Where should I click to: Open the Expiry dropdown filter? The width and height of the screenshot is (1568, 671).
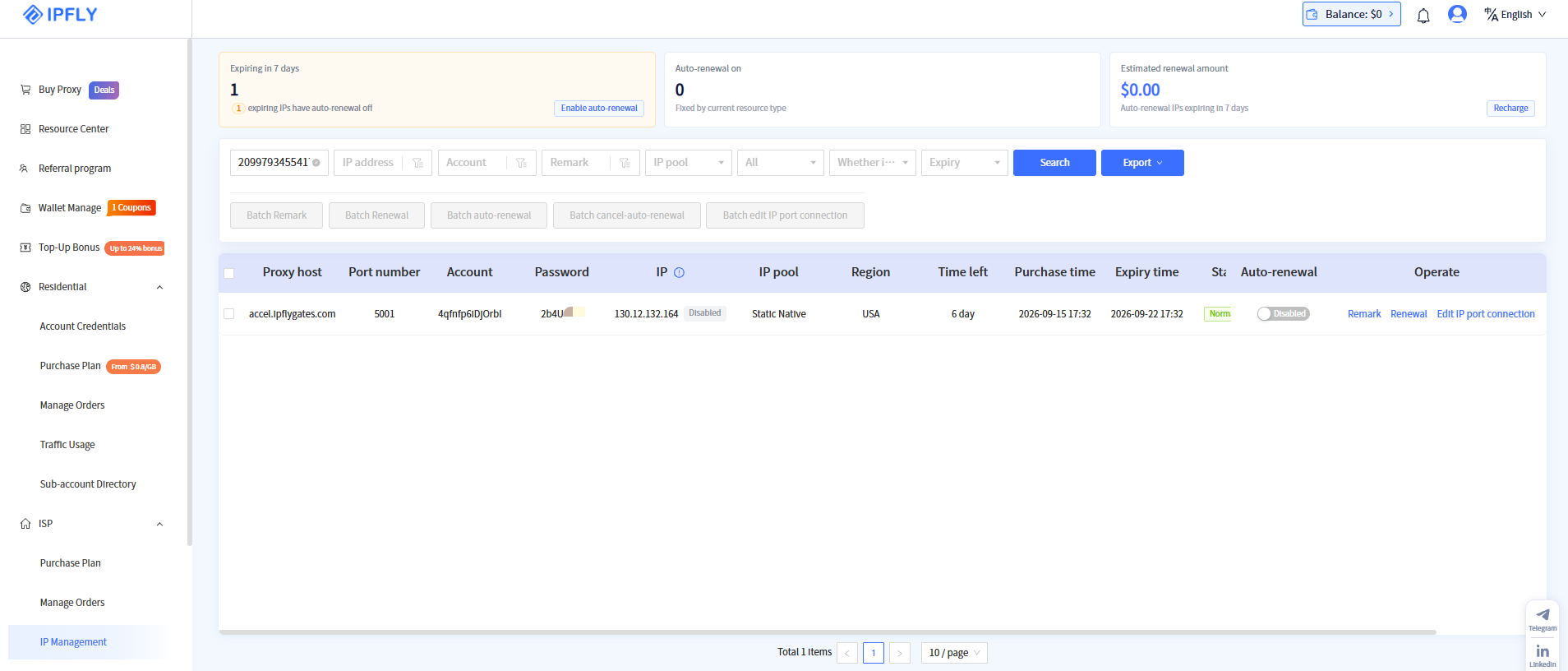tap(965, 163)
